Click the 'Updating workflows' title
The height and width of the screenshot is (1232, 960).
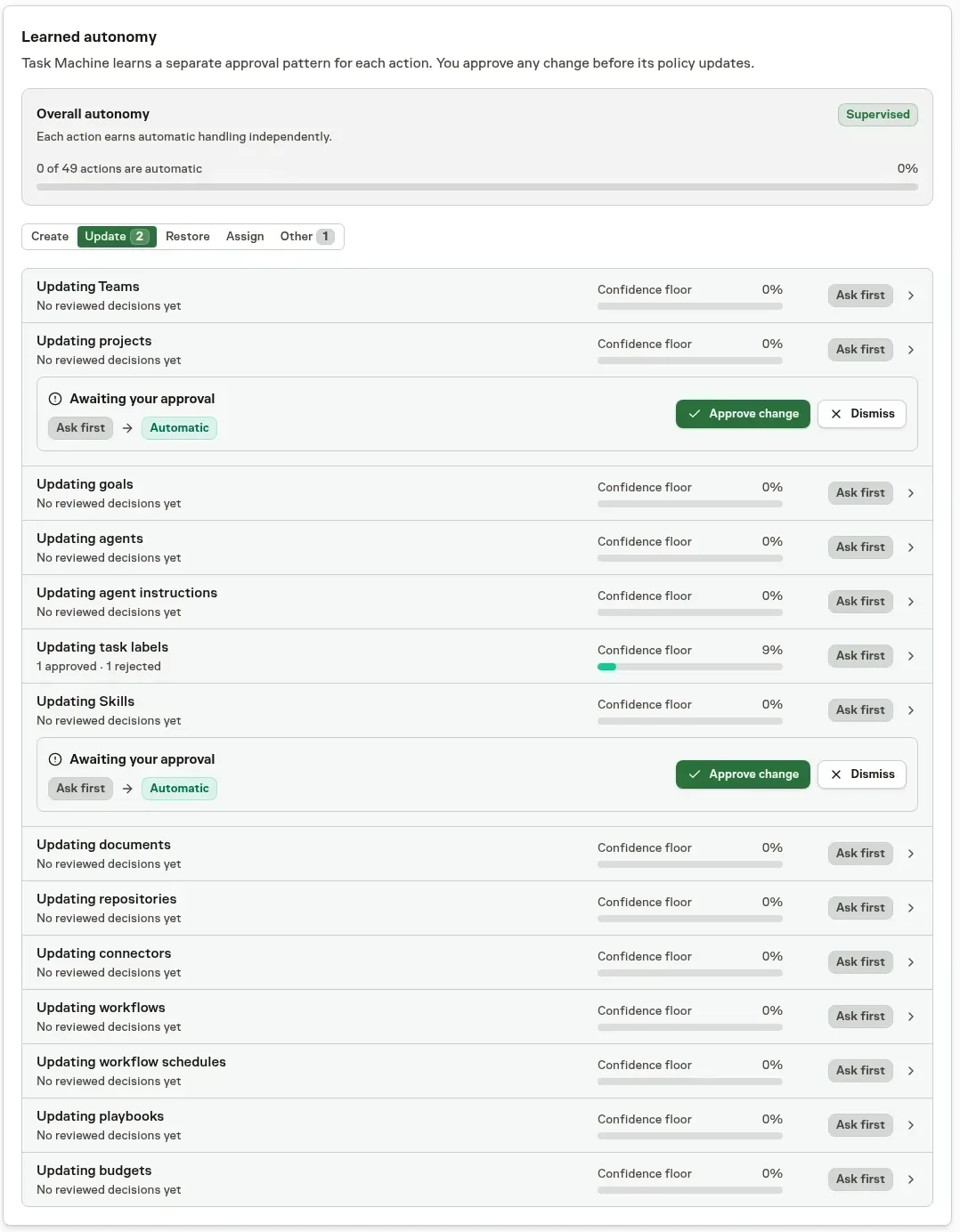(x=101, y=1008)
